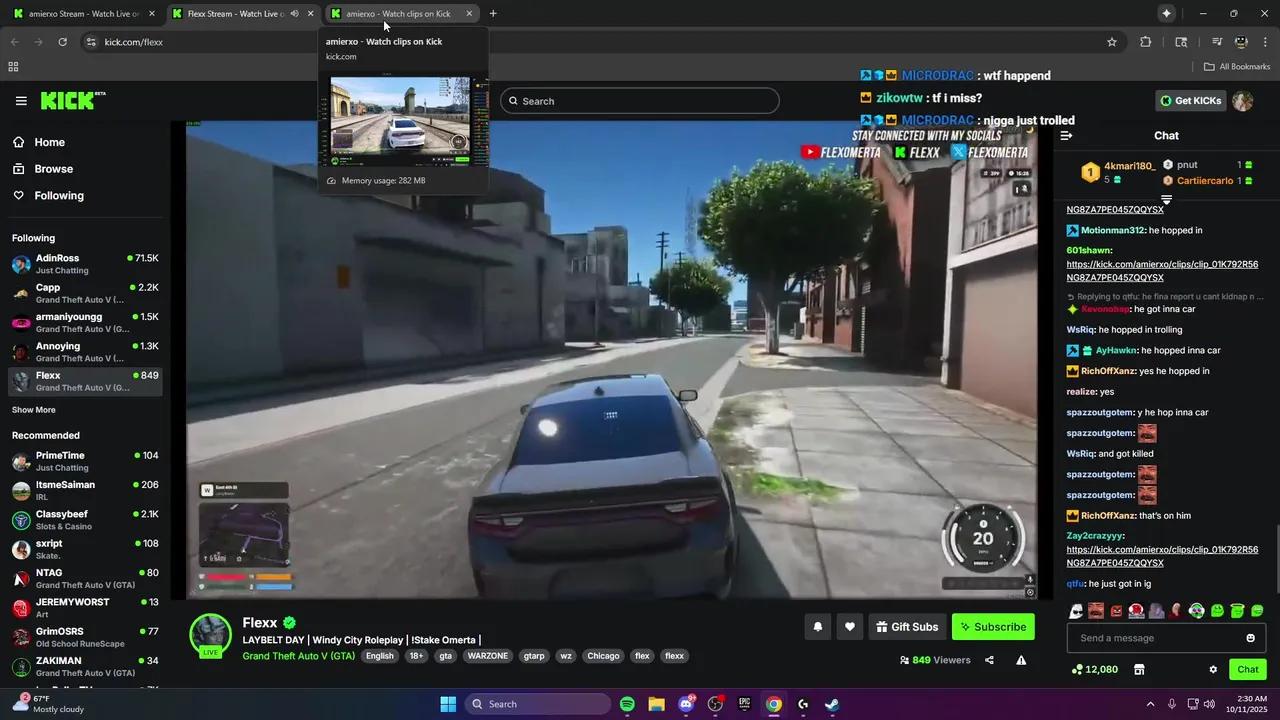
Task: Mute audio on Flexx Stream tab
Action: click(x=294, y=14)
